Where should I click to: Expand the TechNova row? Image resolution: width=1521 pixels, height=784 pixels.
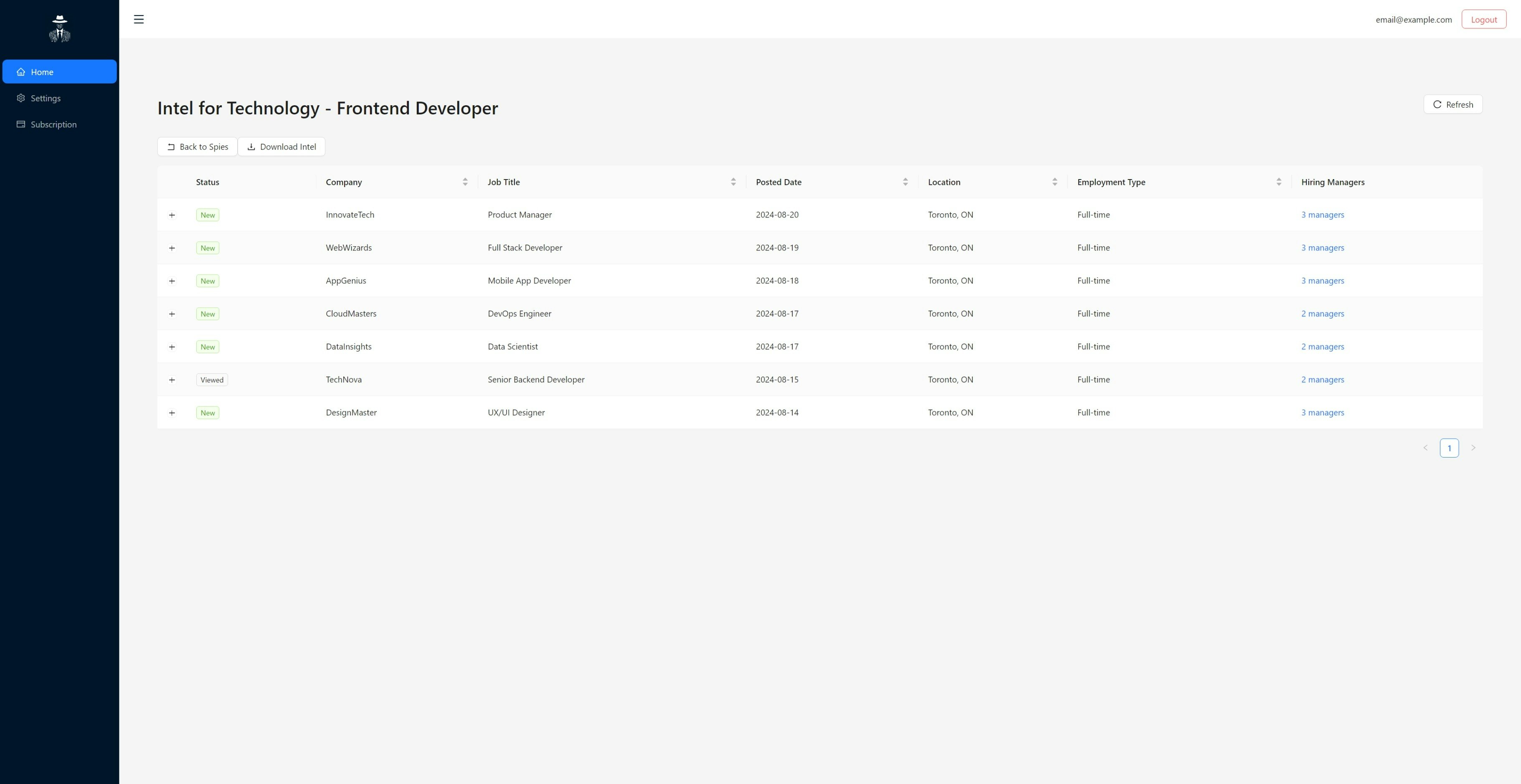[172, 380]
